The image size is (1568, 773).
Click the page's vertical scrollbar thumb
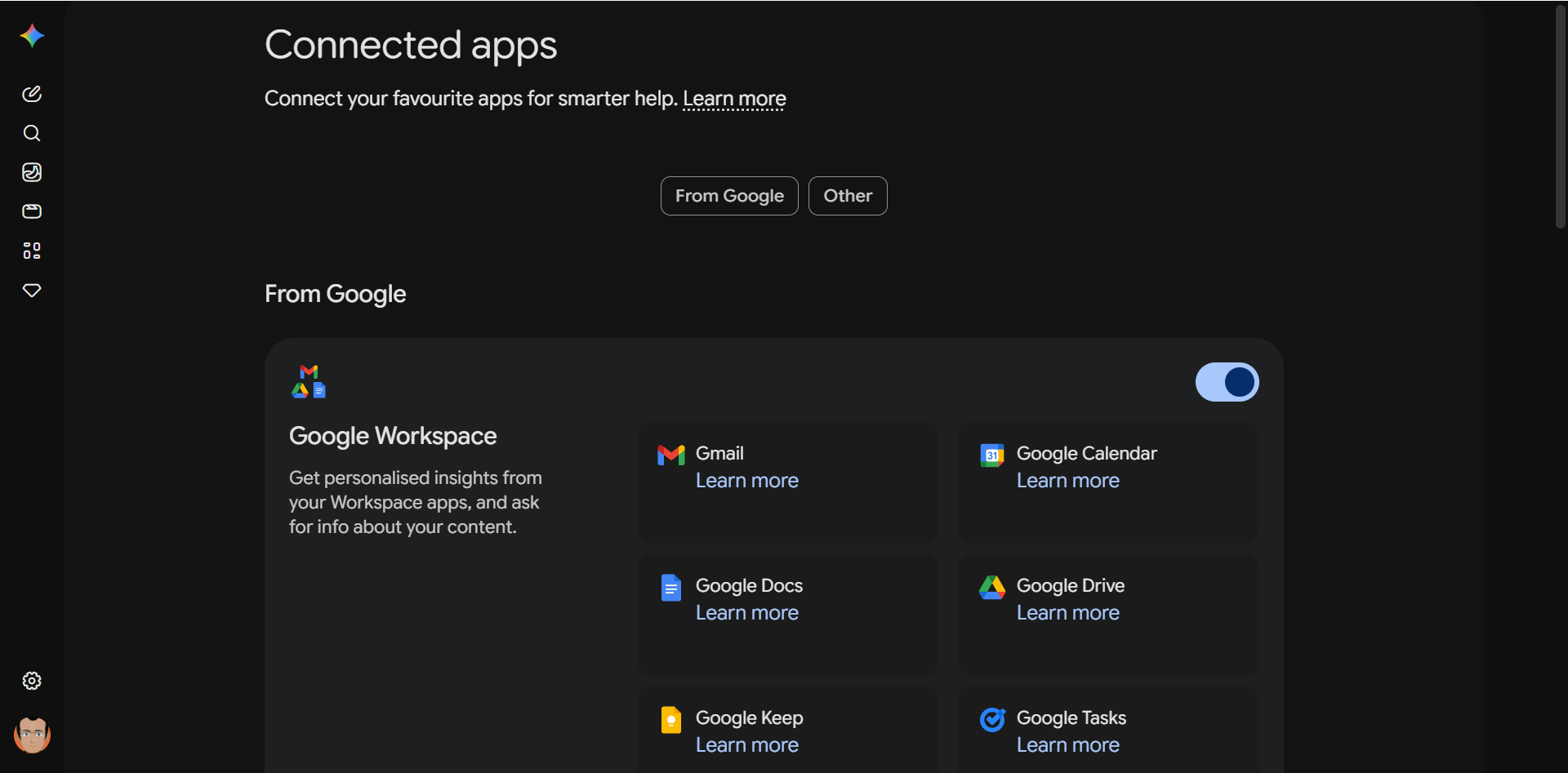(1560, 117)
